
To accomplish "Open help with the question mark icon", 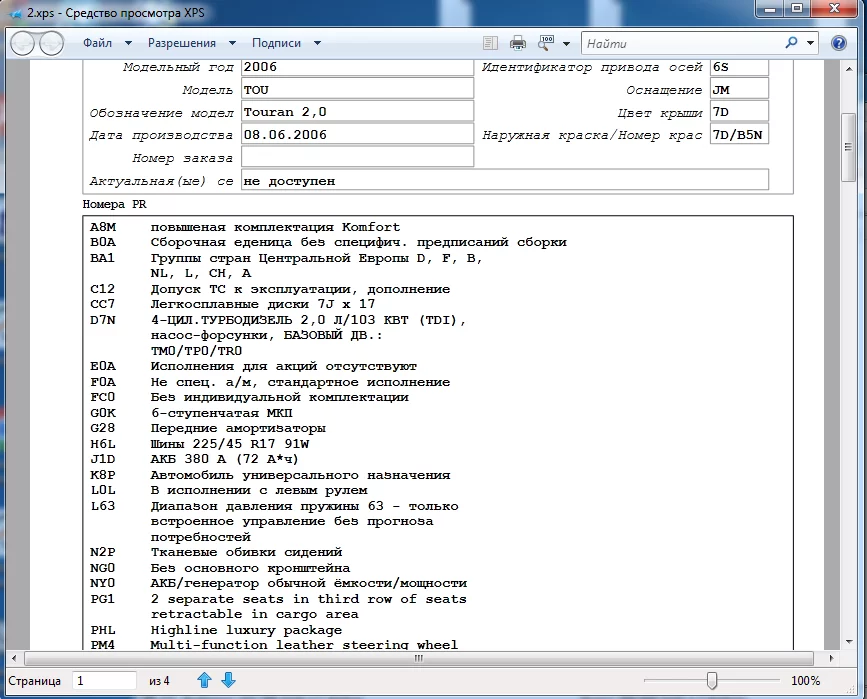I will click(x=838, y=43).
